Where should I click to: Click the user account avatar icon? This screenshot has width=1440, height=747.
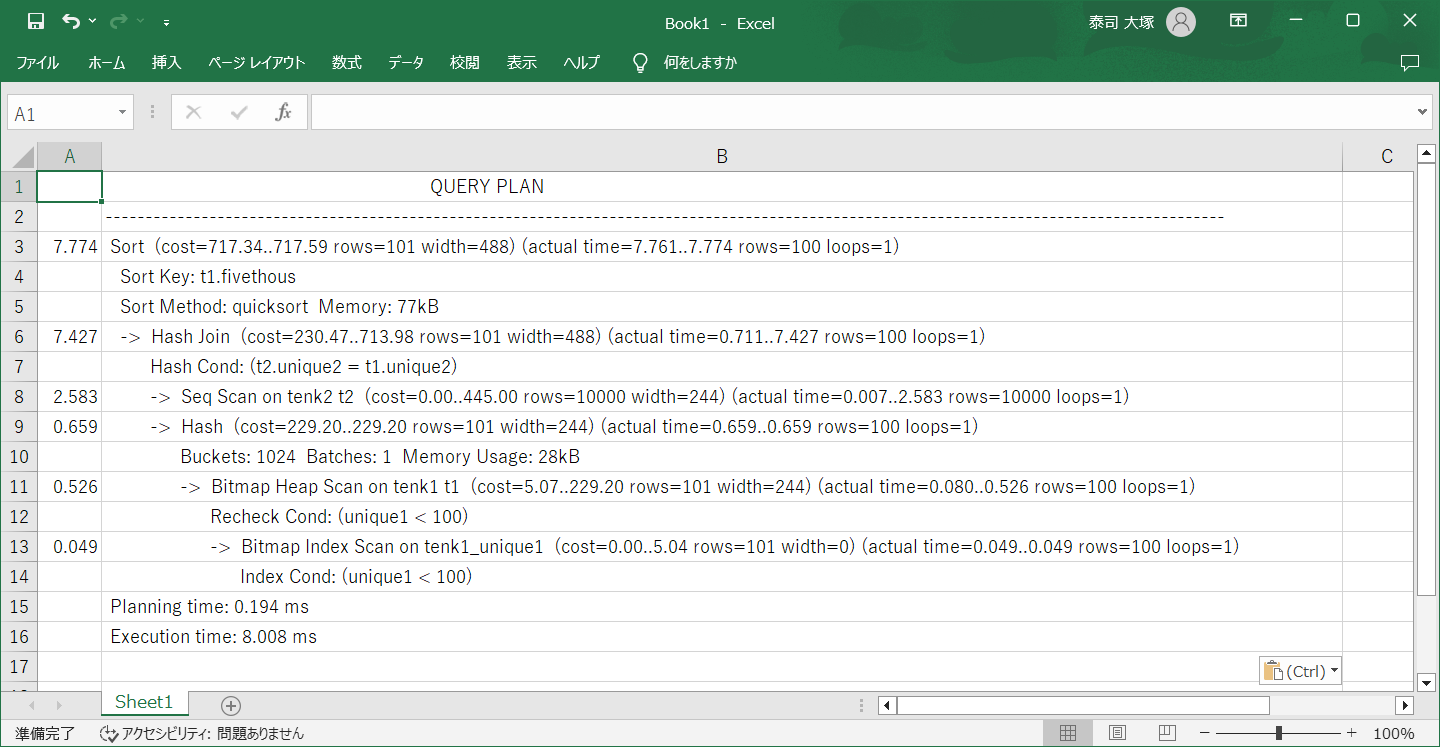coord(1181,22)
